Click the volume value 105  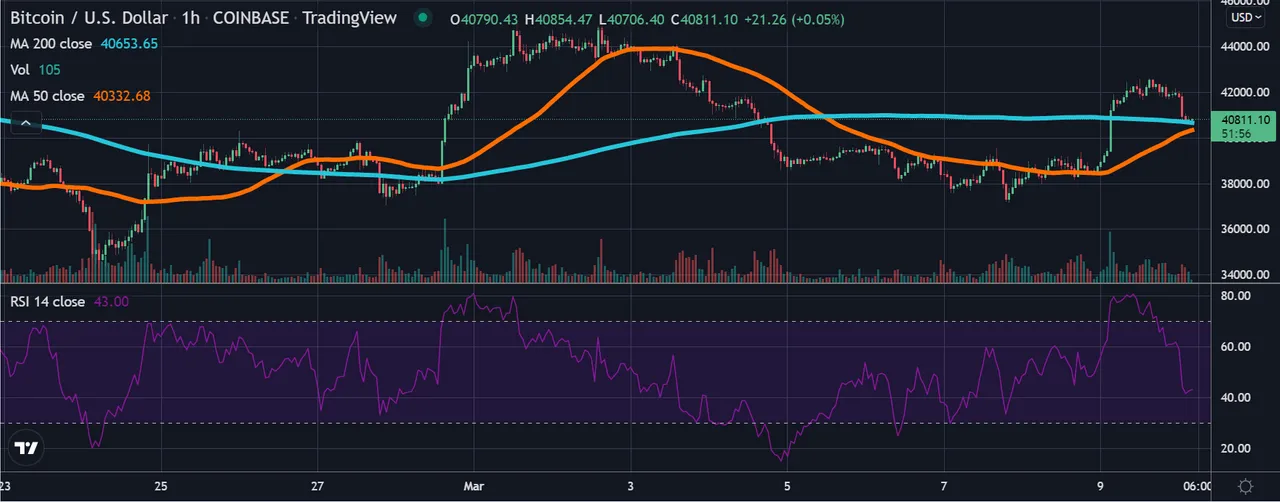coord(50,70)
